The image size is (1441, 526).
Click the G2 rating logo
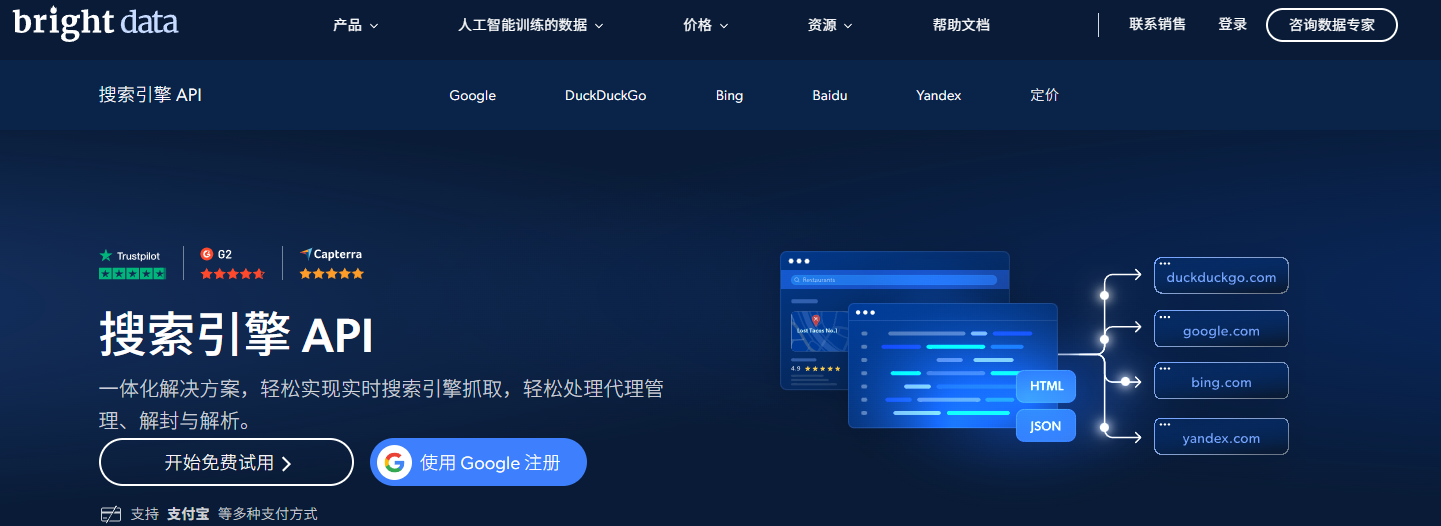pyautogui.click(x=216, y=255)
